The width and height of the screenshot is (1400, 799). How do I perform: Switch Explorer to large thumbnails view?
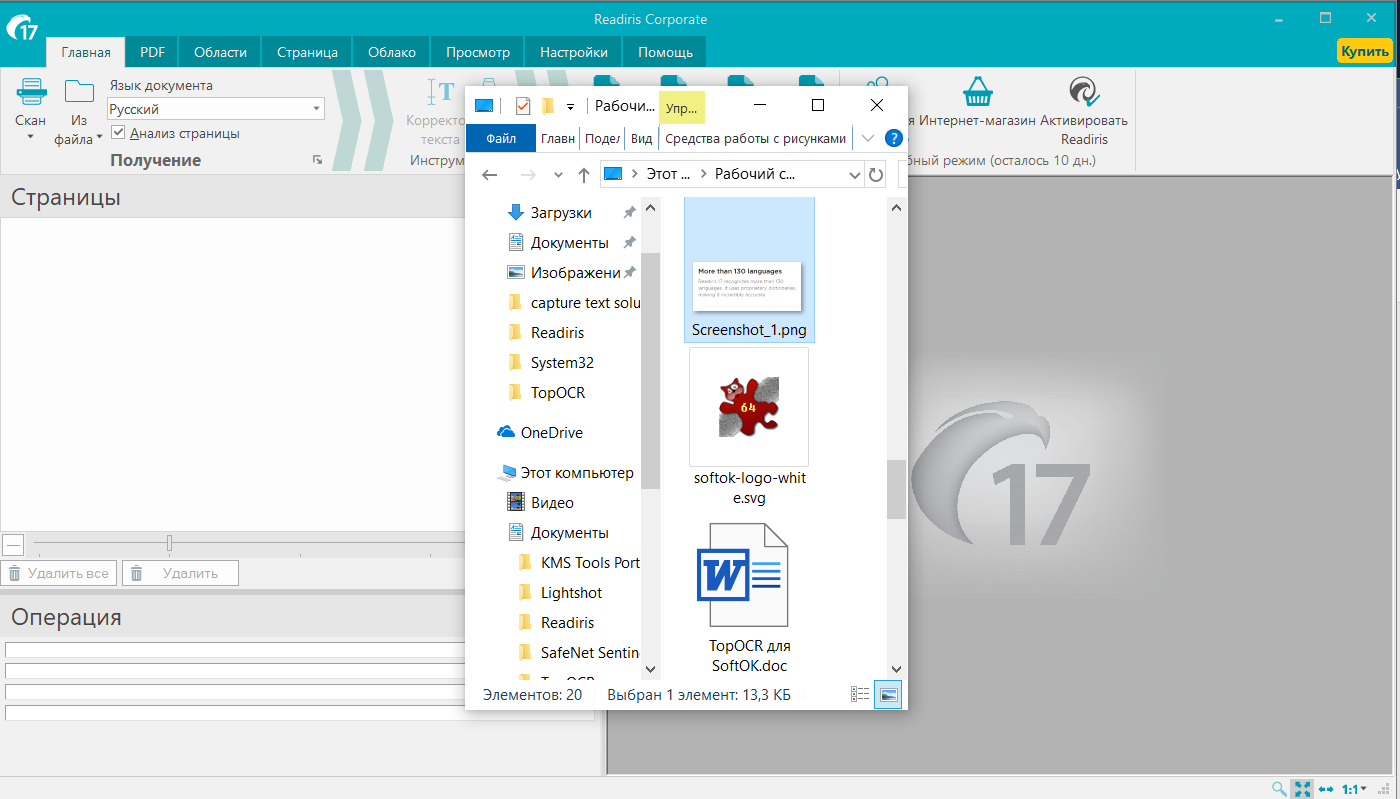click(x=888, y=694)
